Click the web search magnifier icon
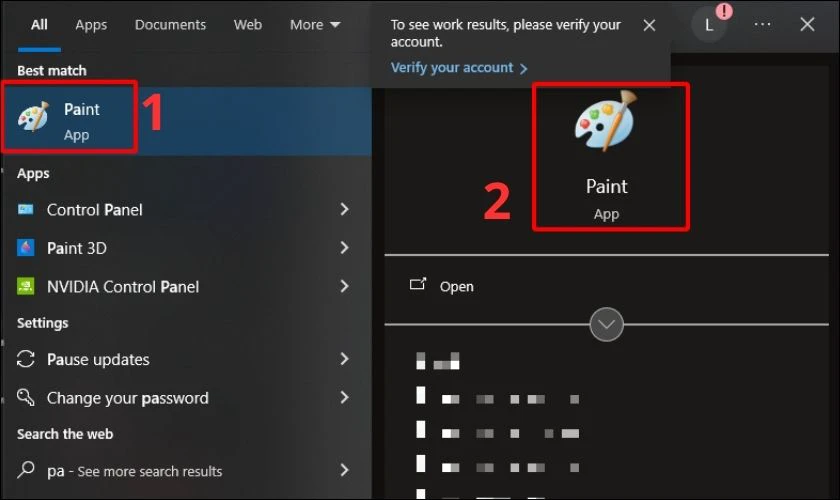 (x=26, y=471)
